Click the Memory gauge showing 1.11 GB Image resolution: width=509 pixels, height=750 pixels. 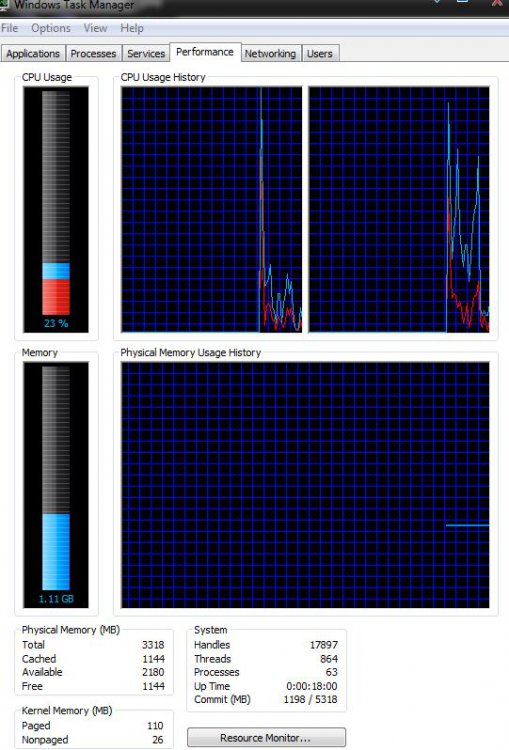tap(56, 485)
